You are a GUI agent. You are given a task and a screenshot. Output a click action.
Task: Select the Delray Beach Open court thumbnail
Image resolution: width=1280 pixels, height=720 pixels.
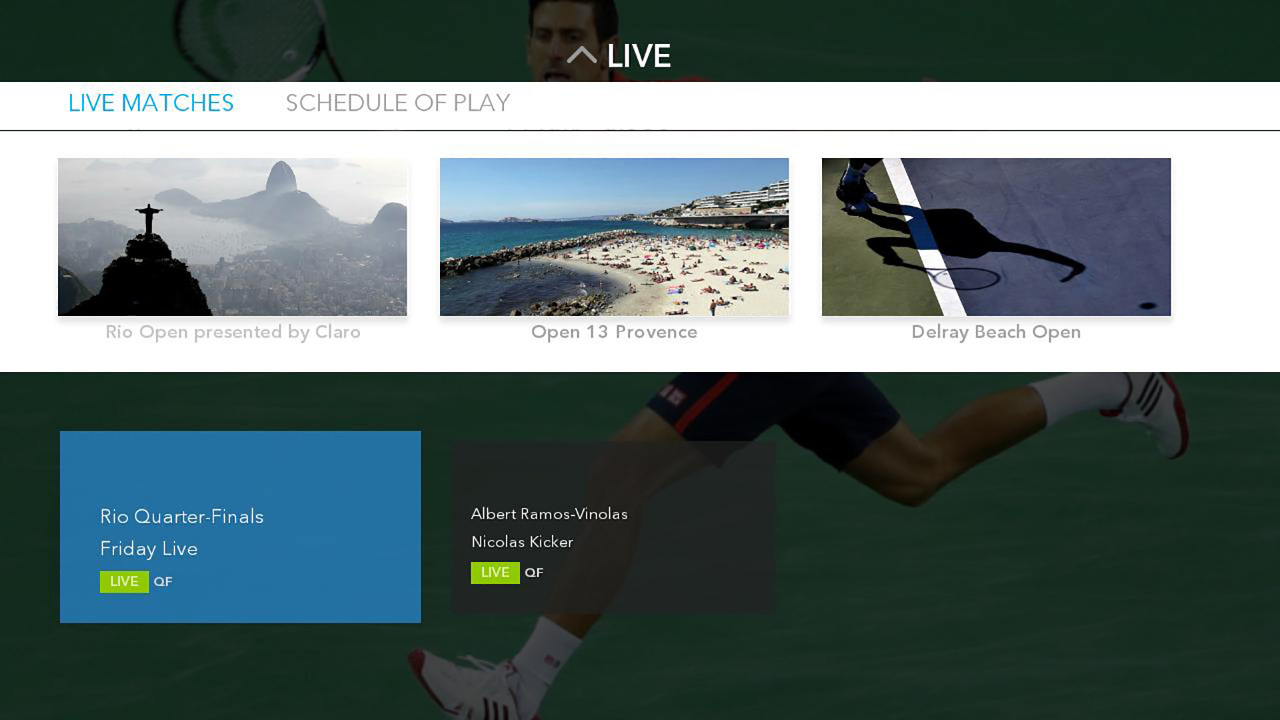[996, 237]
